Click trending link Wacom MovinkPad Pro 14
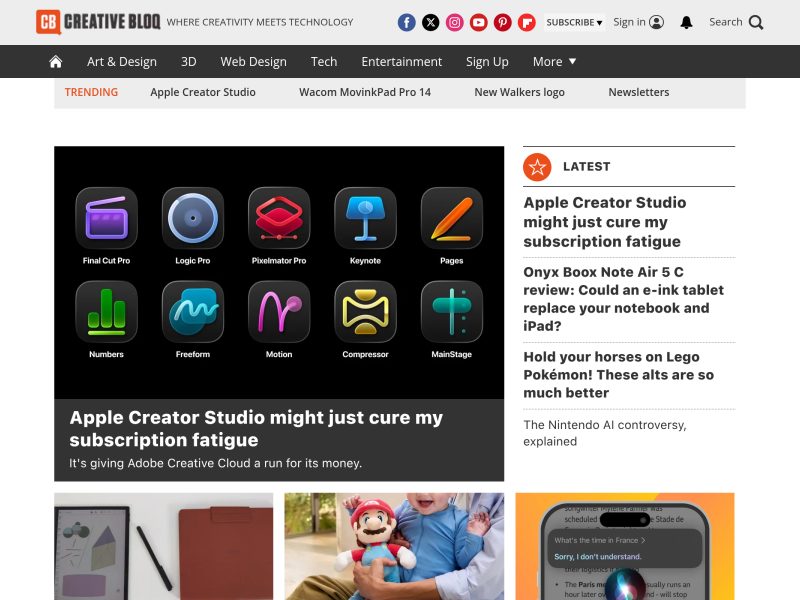This screenshot has height=600, width=800. tap(365, 92)
